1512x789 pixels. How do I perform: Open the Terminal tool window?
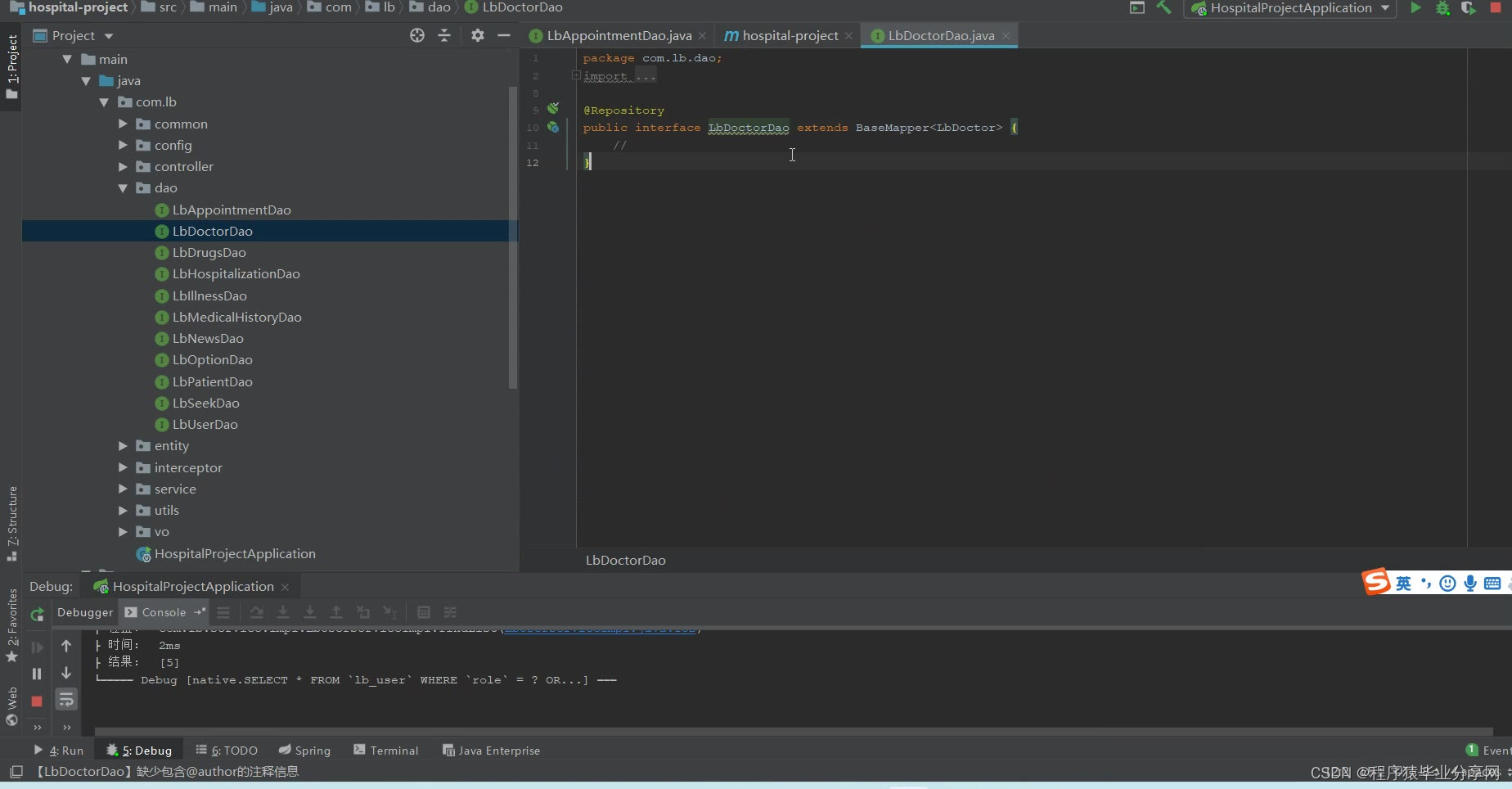(x=385, y=751)
